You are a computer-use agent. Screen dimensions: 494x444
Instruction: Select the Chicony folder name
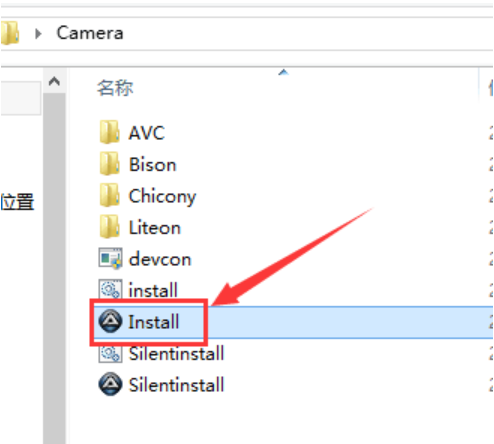pos(162,196)
